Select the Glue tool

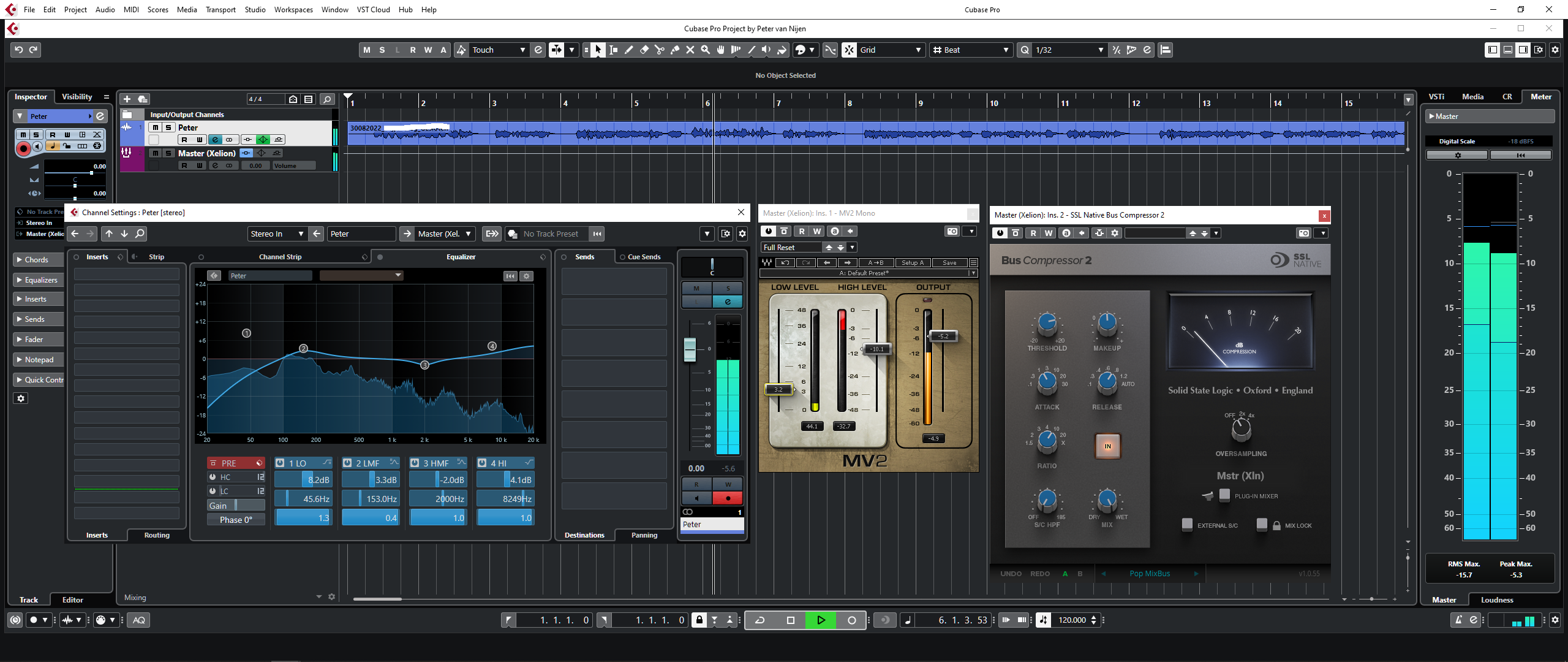674,50
